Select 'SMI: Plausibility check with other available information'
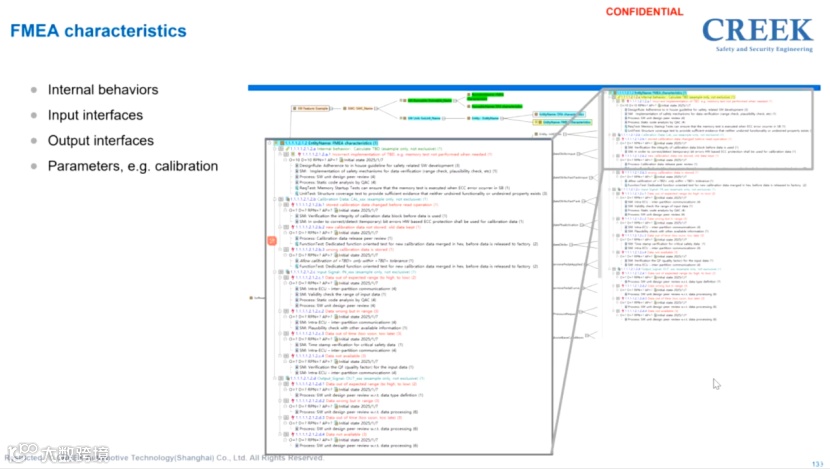This screenshot has width=830, height=470. [x=351, y=328]
